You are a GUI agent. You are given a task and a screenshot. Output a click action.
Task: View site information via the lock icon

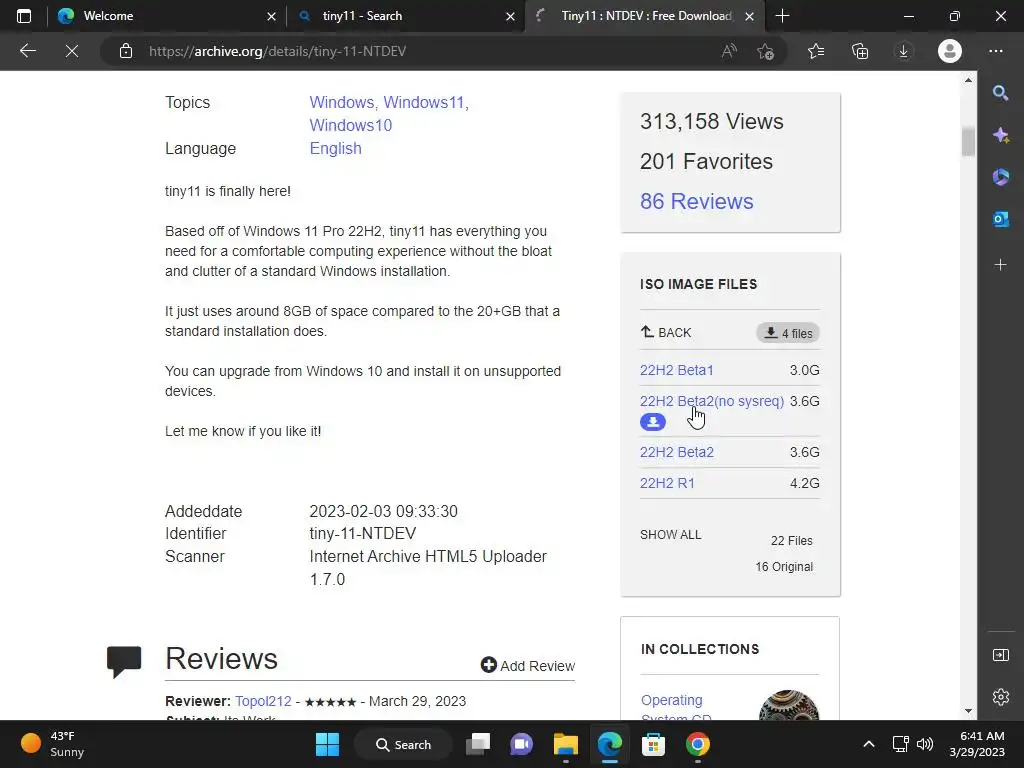coord(126,51)
